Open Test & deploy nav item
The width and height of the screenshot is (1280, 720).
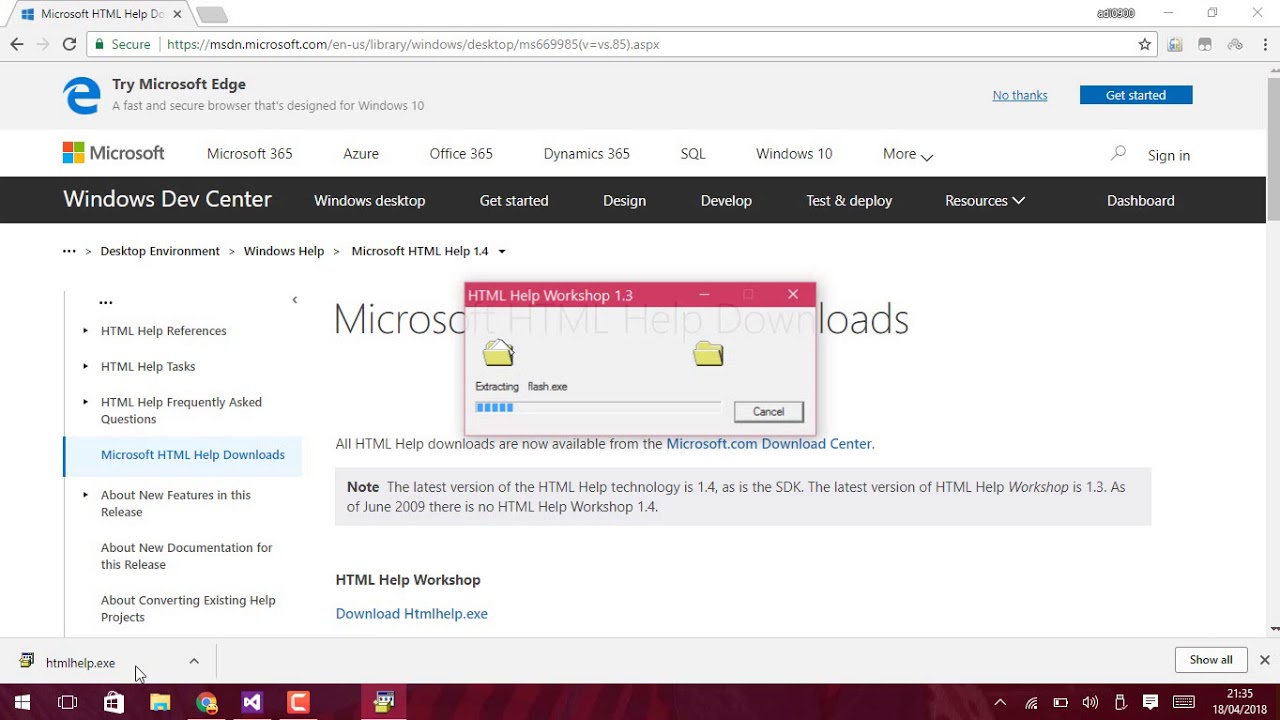click(849, 200)
